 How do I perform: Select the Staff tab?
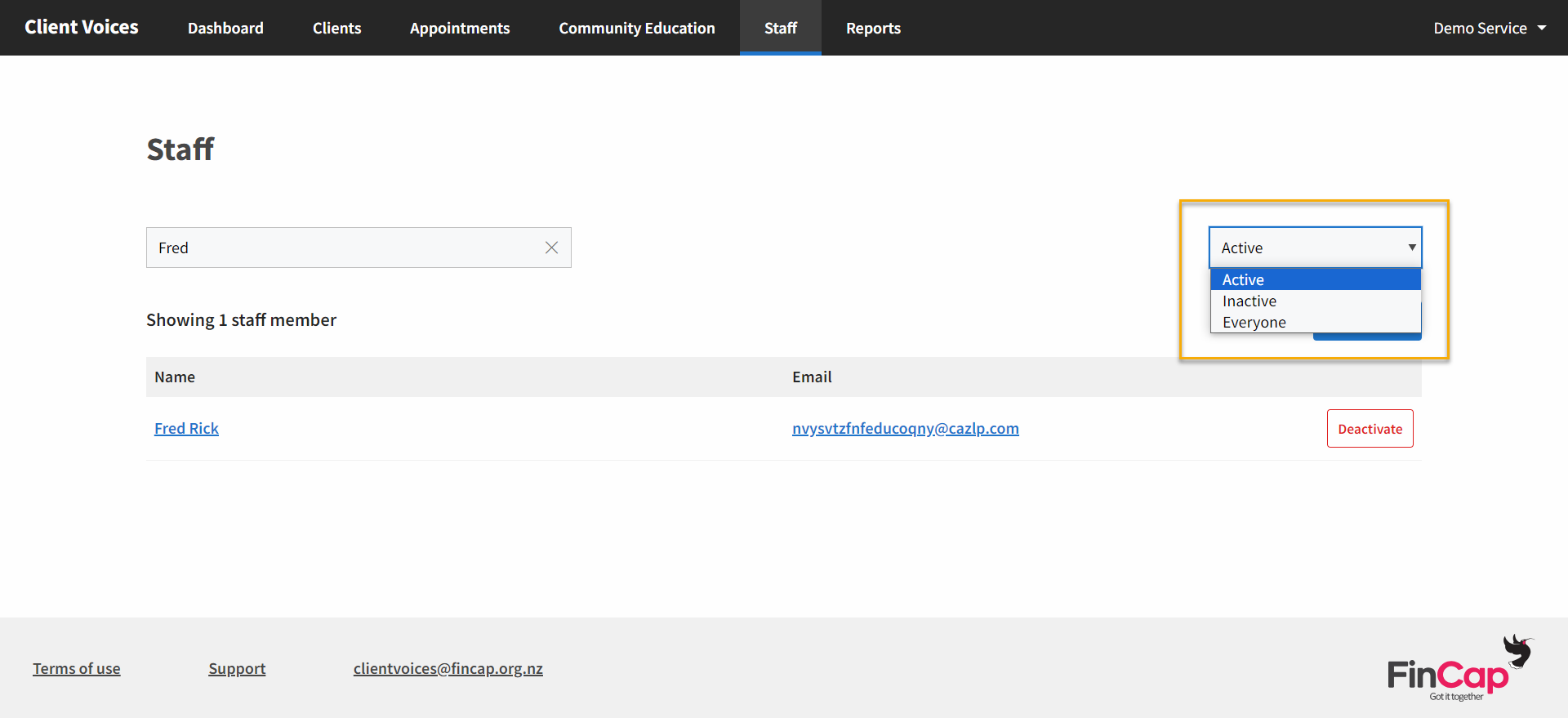pos(781,28)
